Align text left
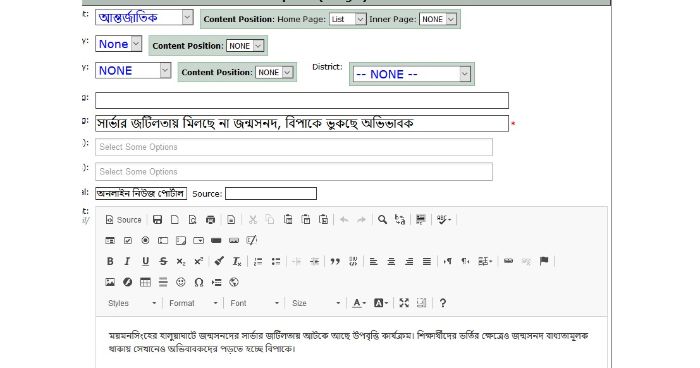 coord(374,262)
